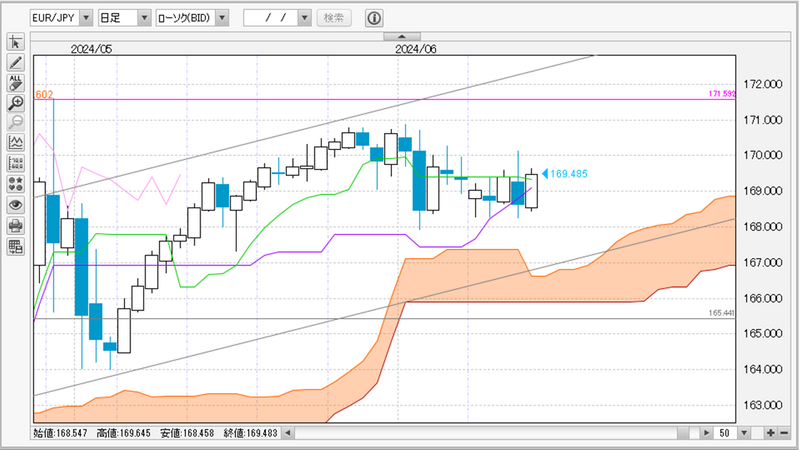The image size is (800, 450).
Task: Click the printer icon
Action: pos(15,226)
